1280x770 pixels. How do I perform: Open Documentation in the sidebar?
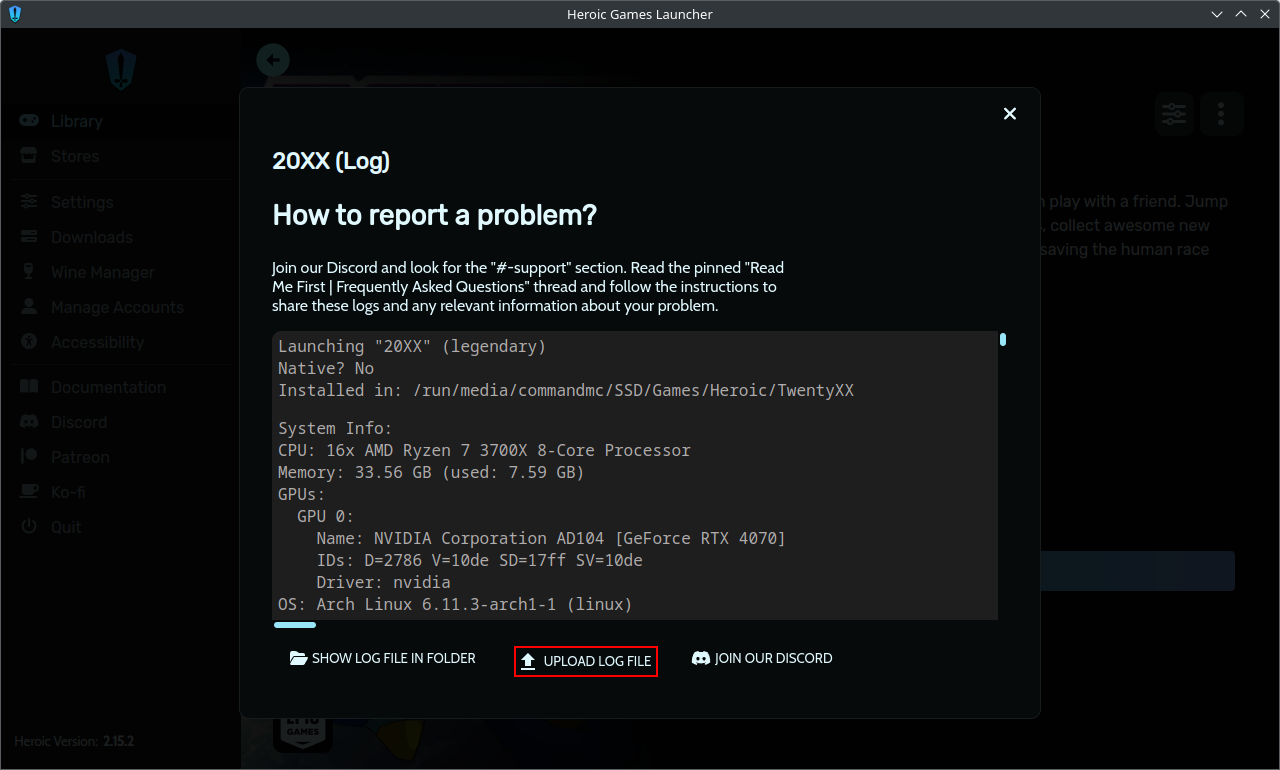[x=108, y=387]
